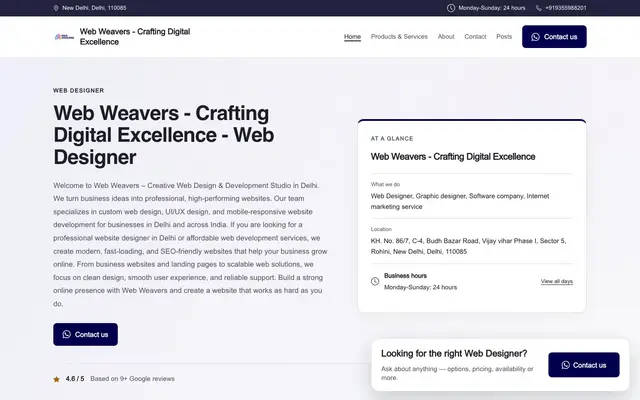Click New Delhi, Delhi, 110085 address text
This screenshot has height=400, width=640.
point(94,8)
